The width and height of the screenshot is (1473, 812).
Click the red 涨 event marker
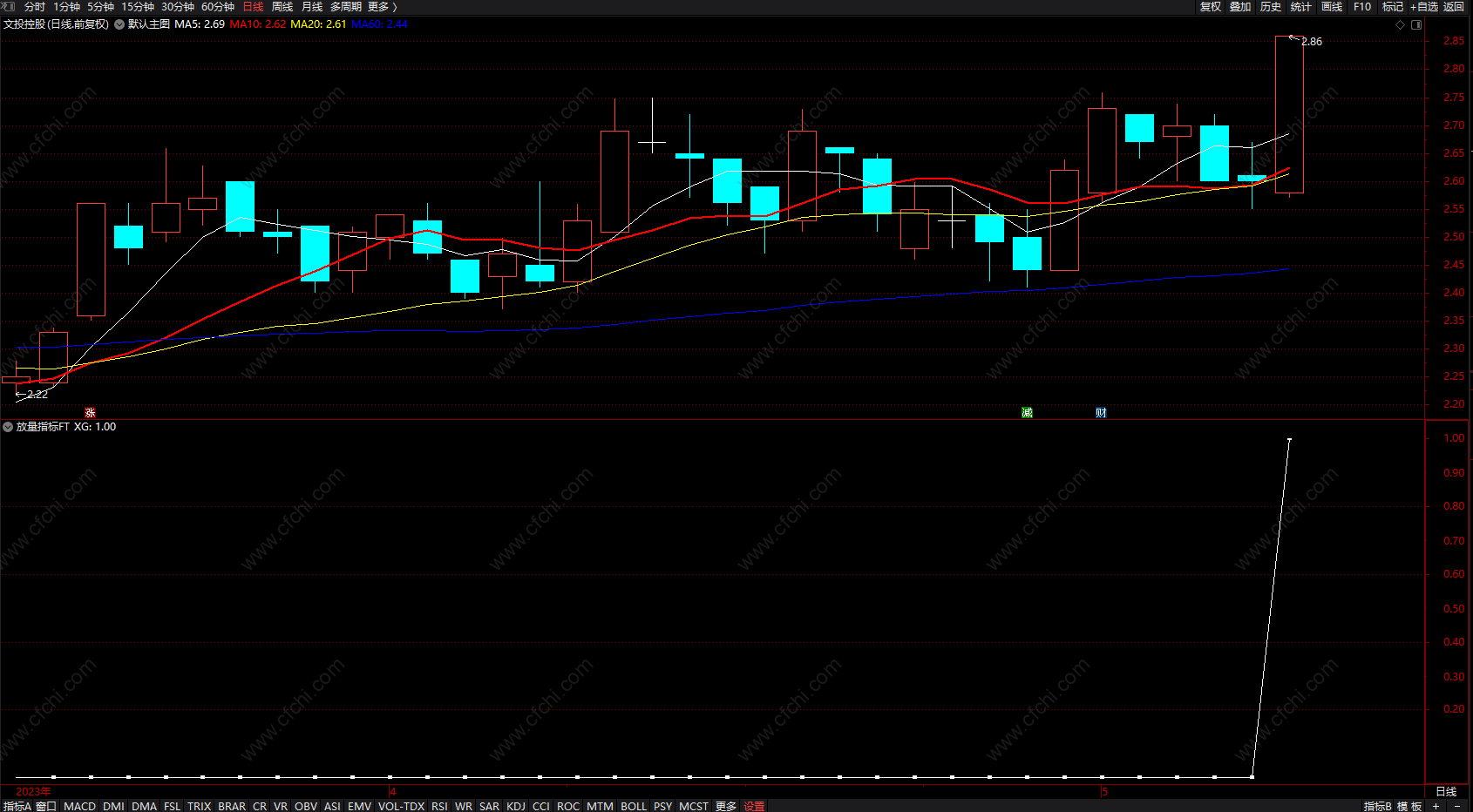click(90, 413)
